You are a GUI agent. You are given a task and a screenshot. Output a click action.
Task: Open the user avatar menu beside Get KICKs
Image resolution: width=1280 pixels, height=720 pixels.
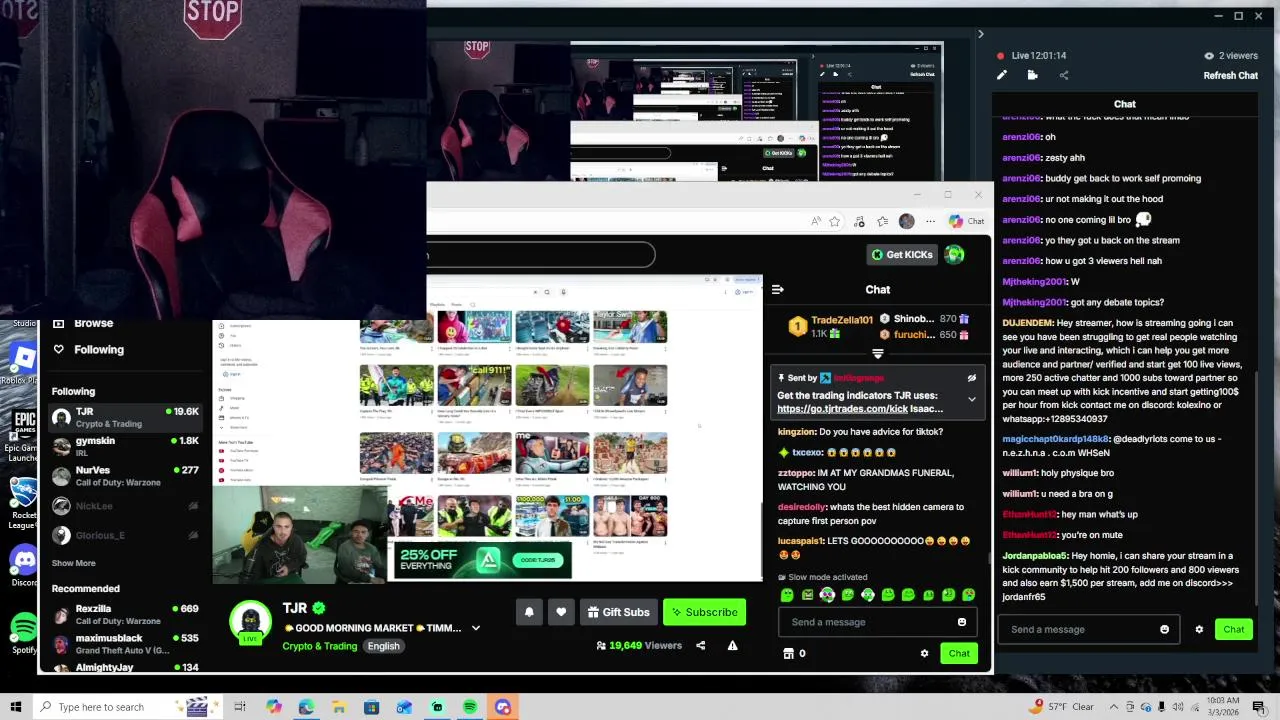(955, 254)
